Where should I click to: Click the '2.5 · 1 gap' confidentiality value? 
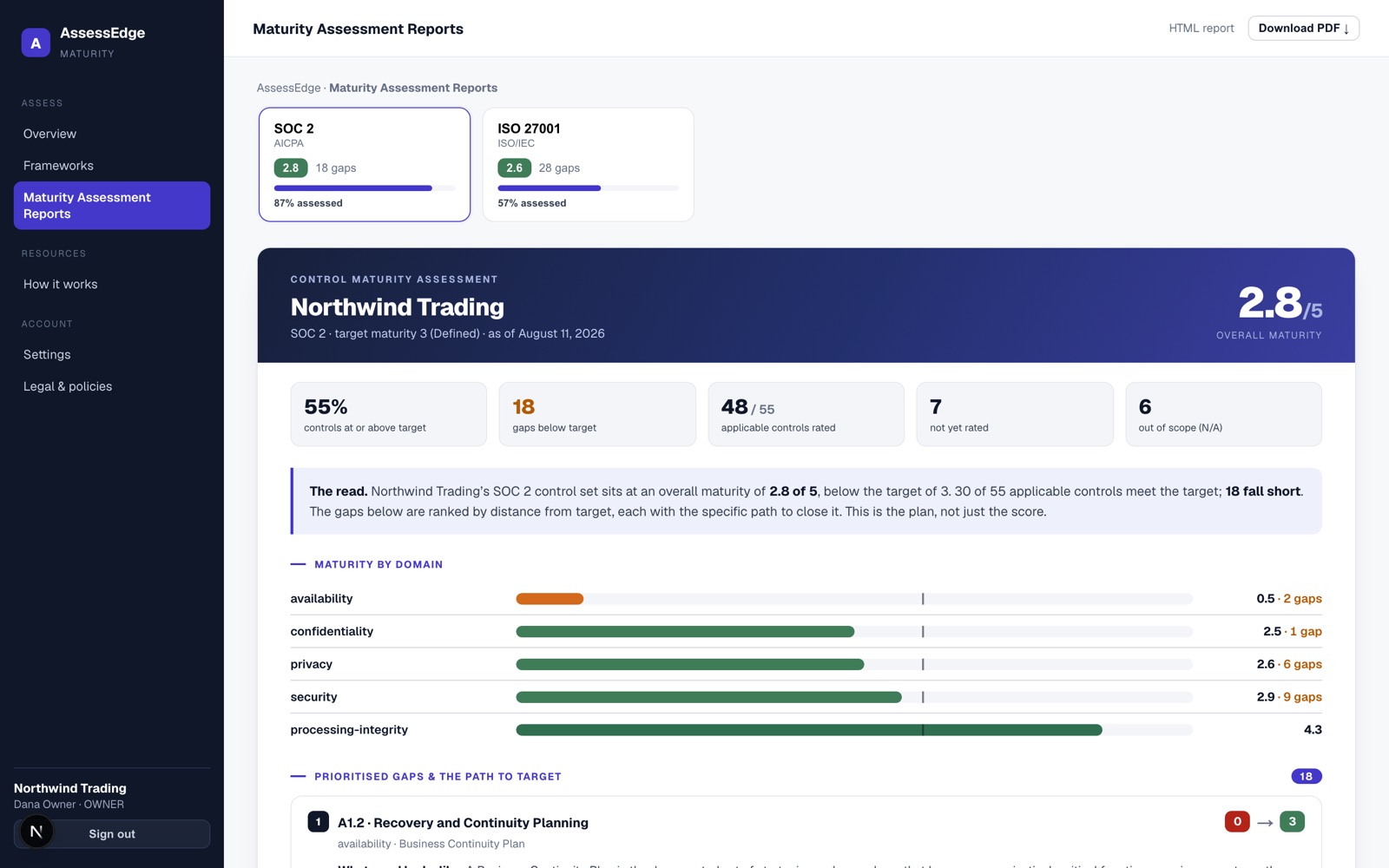[x=1293, y=632]
